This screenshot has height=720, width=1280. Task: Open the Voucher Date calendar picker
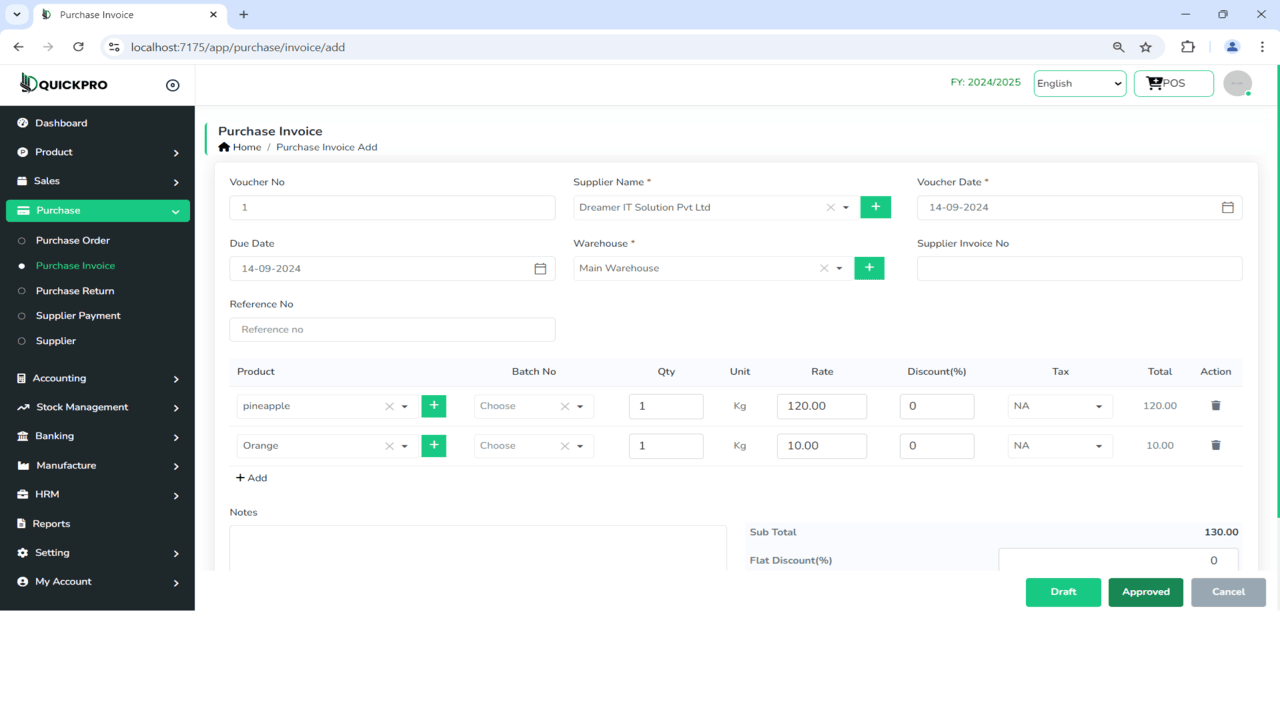click(1228, 207)
